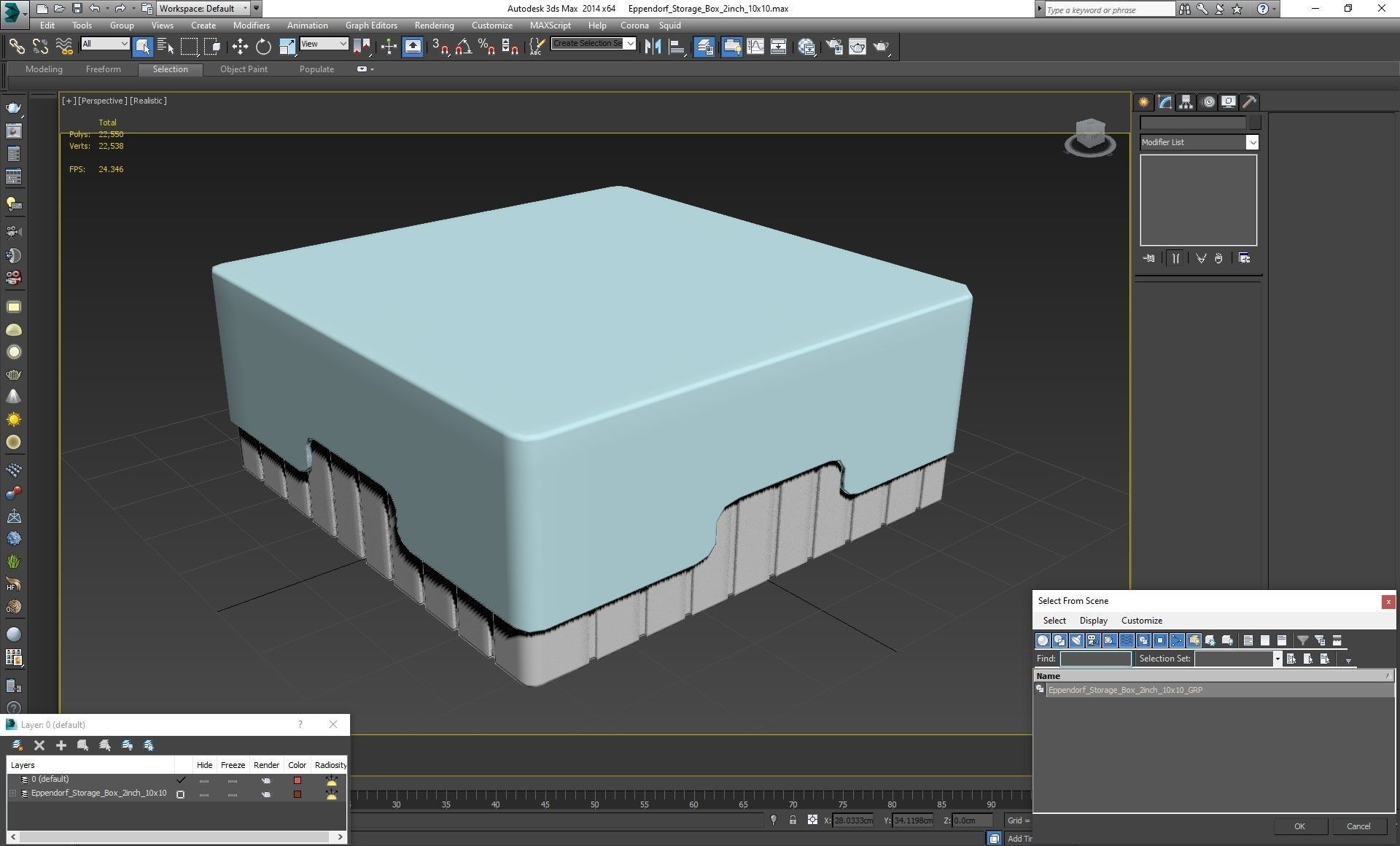Open the Workspace Default dropdown
Image resolution: width=1400 pixels, height=846 pixels.
[x=202, y=9]
